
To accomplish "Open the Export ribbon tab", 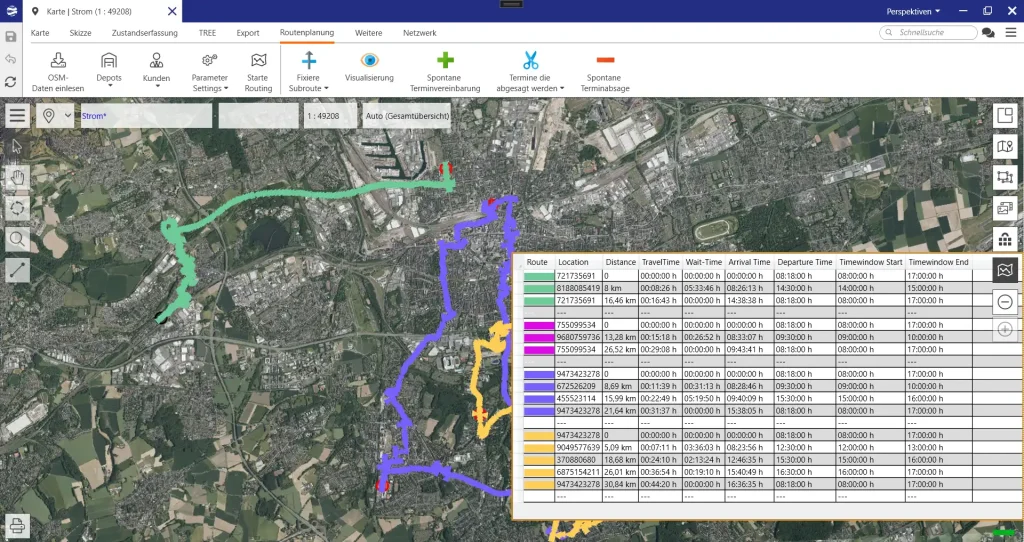I will coord(248,33).
